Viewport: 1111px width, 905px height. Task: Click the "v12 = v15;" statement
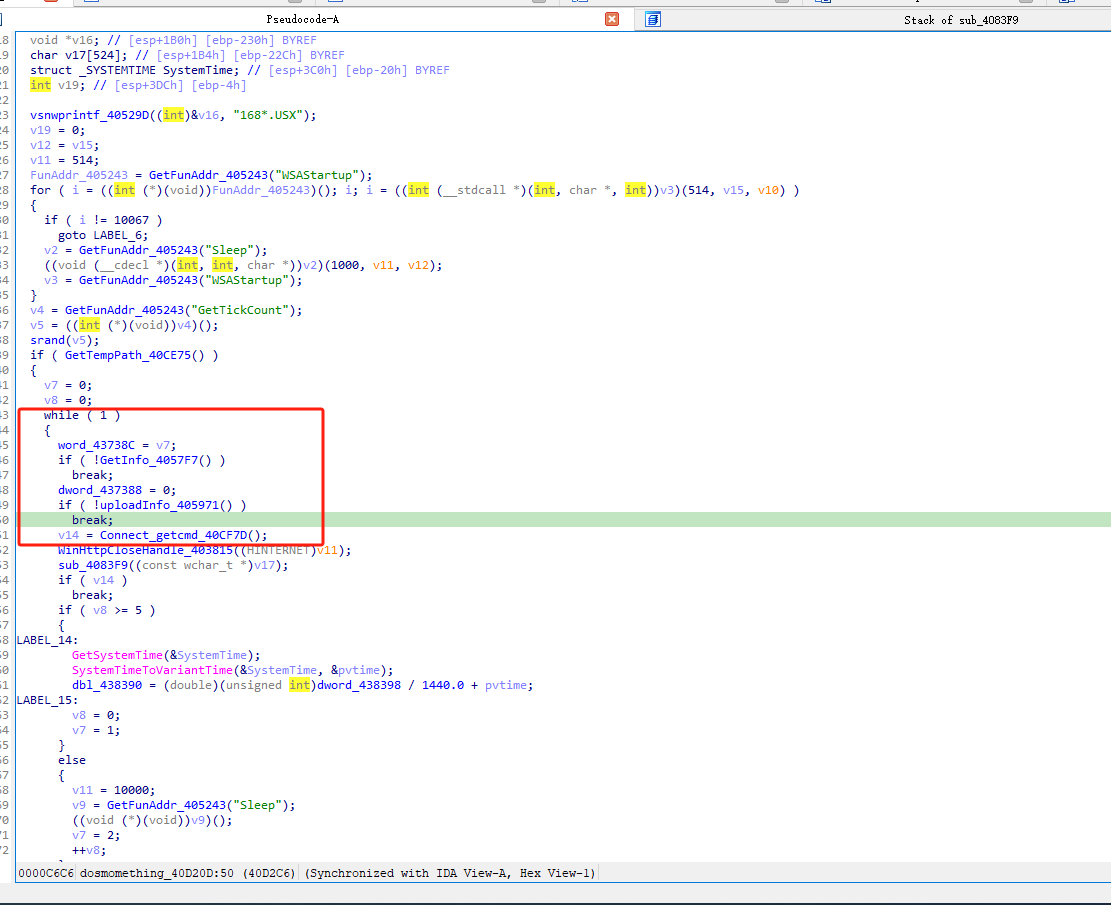(x=64, y=145)
